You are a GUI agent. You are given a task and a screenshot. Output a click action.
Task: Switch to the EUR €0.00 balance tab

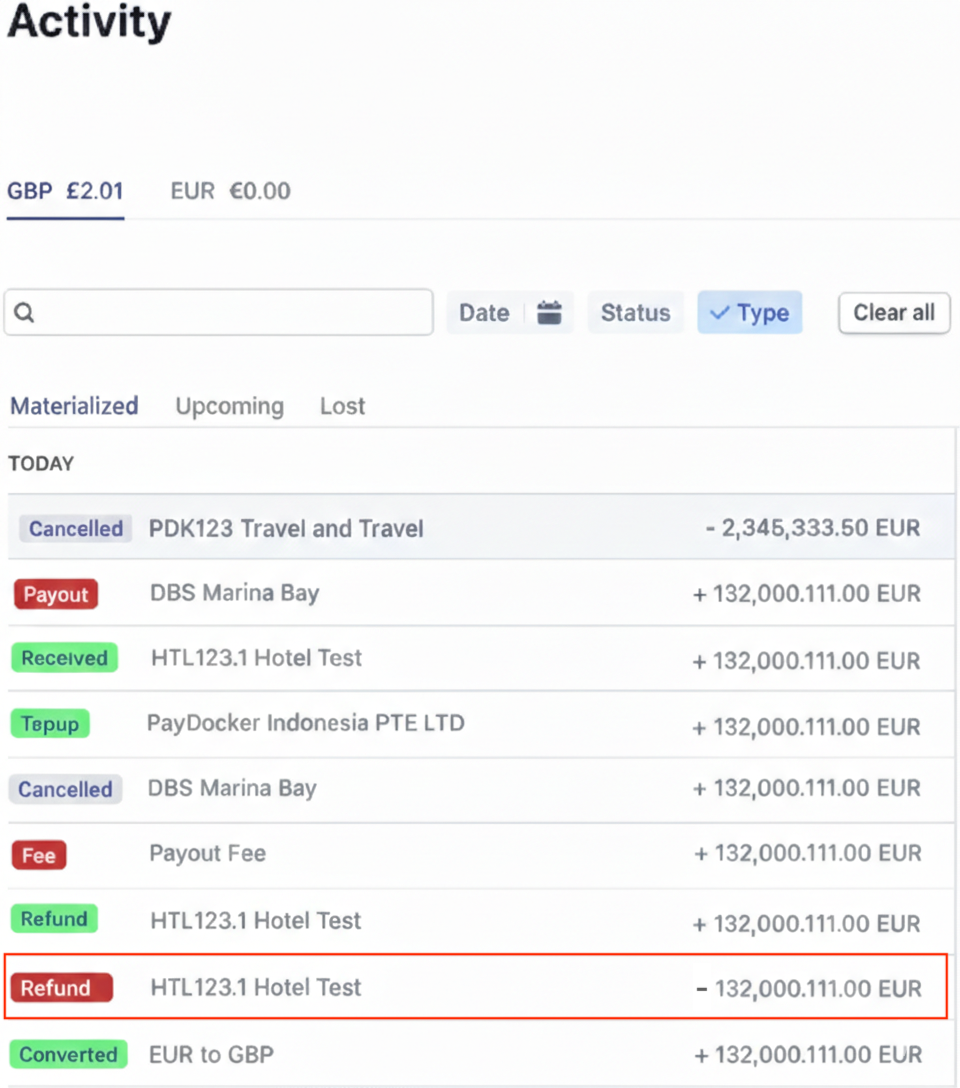point(230,191)
